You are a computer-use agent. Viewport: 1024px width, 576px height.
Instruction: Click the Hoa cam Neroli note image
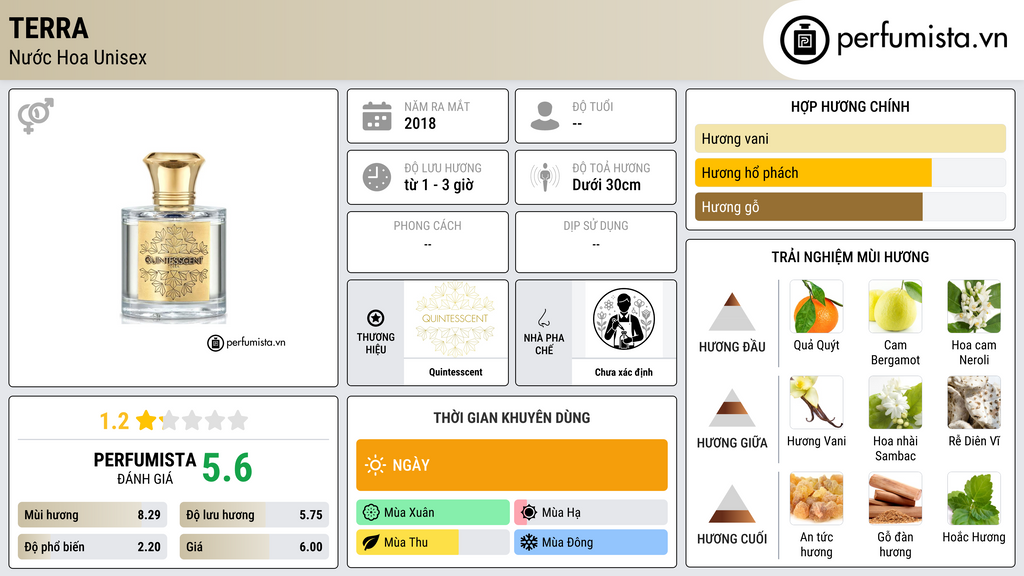[x=974, y=307]
